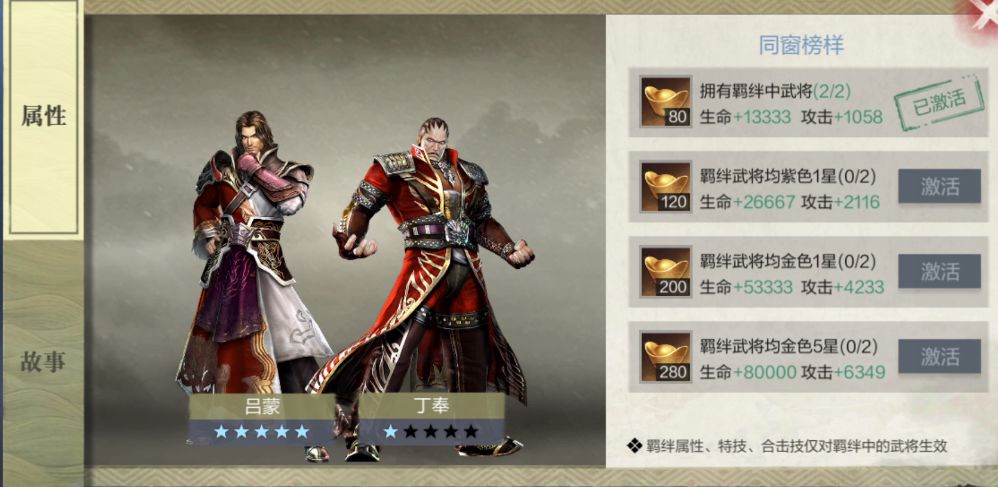Click the 已激活 stamp
This screenshot has width=998, height=487.
coord(938,102)
